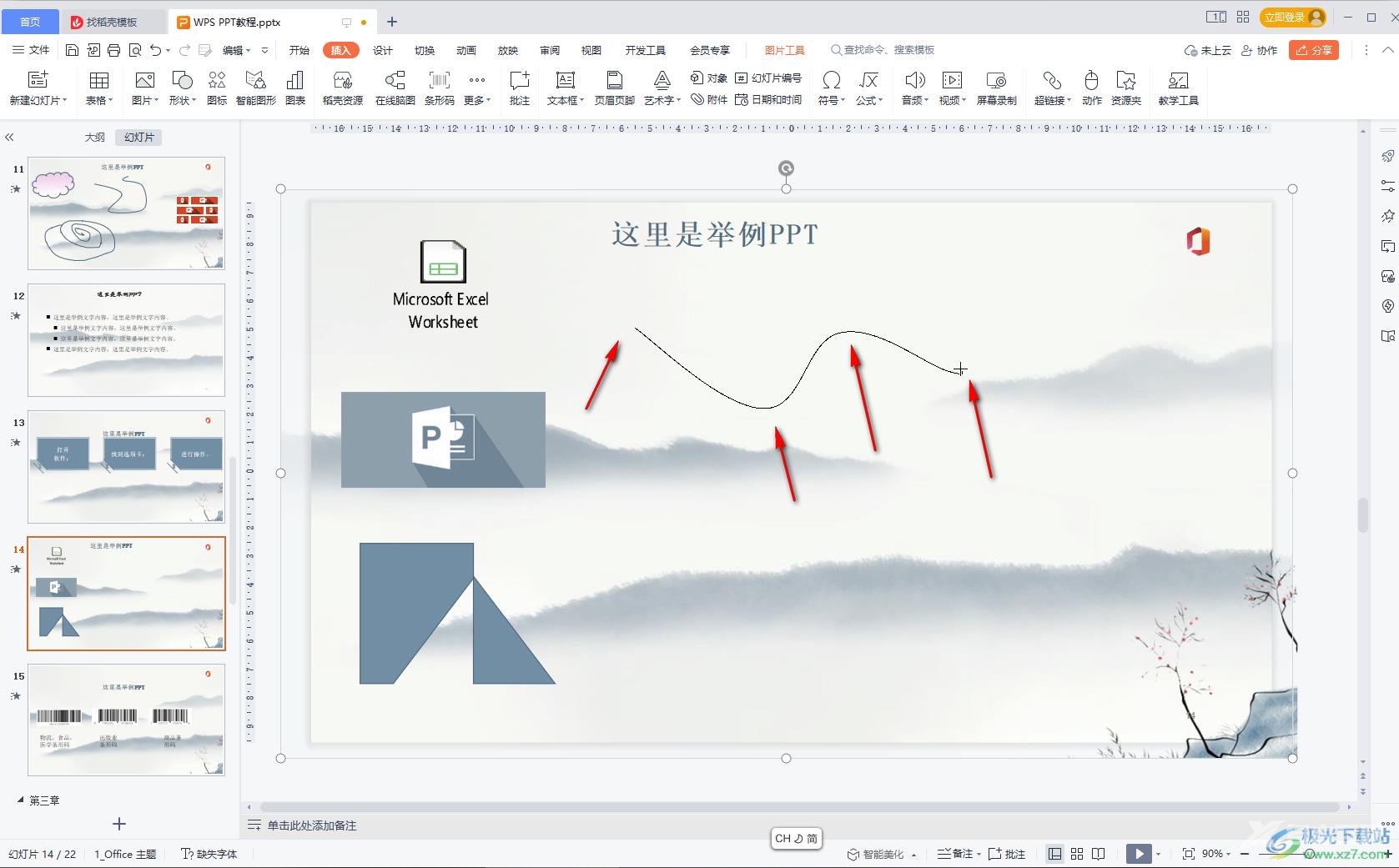Image resolution: width=1399 pixels, height=868 pixels.
Task: Expand the 新建幻灯片 dropdown arrow
Action: point(64,101)
